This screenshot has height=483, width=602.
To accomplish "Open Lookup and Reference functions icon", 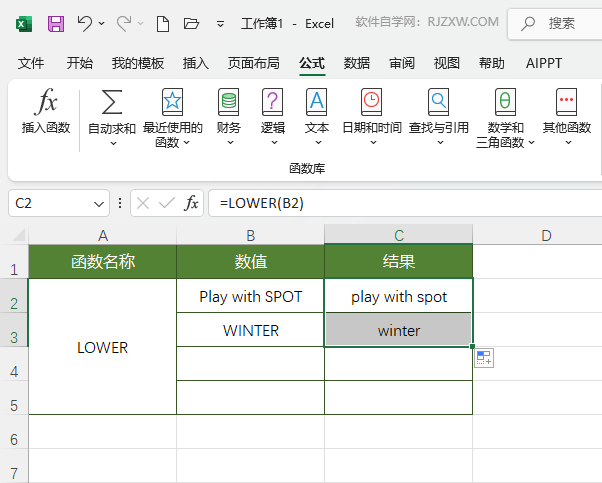I will (x=438, y=102).
